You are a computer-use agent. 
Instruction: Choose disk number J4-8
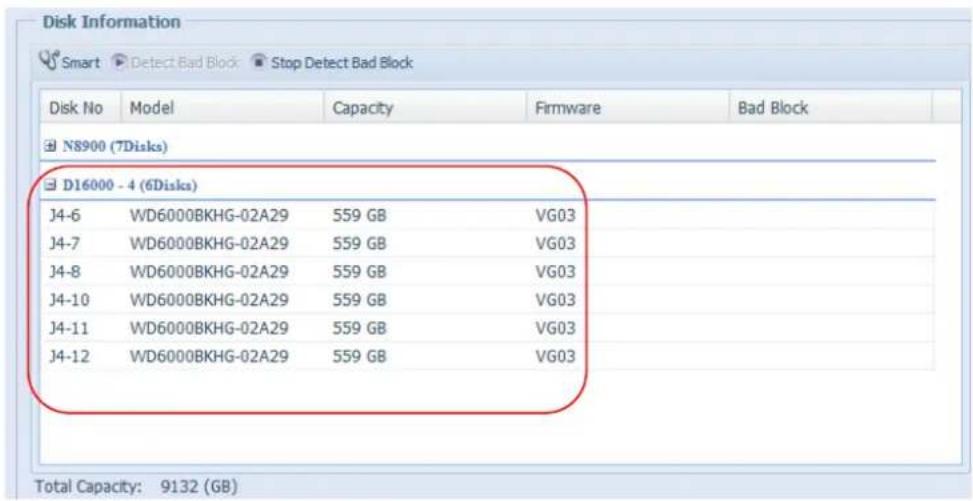(x=65, y=271)
